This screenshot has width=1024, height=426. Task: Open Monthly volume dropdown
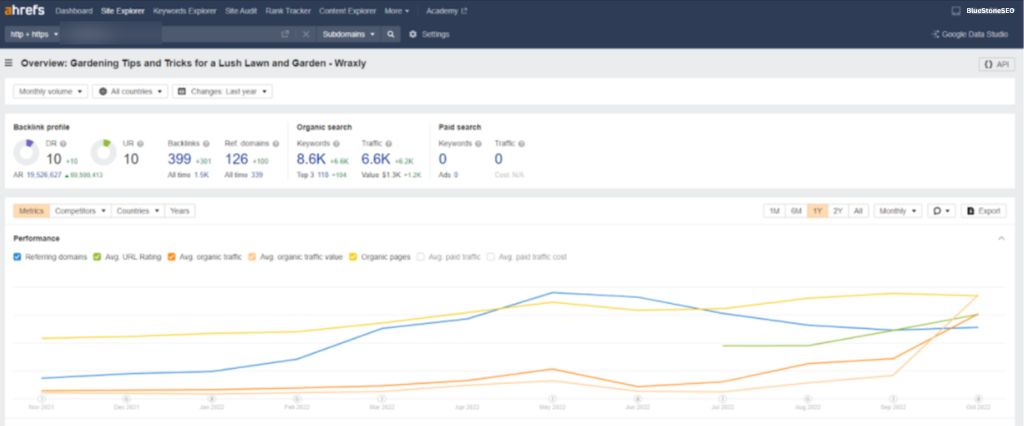pos(49,91)
